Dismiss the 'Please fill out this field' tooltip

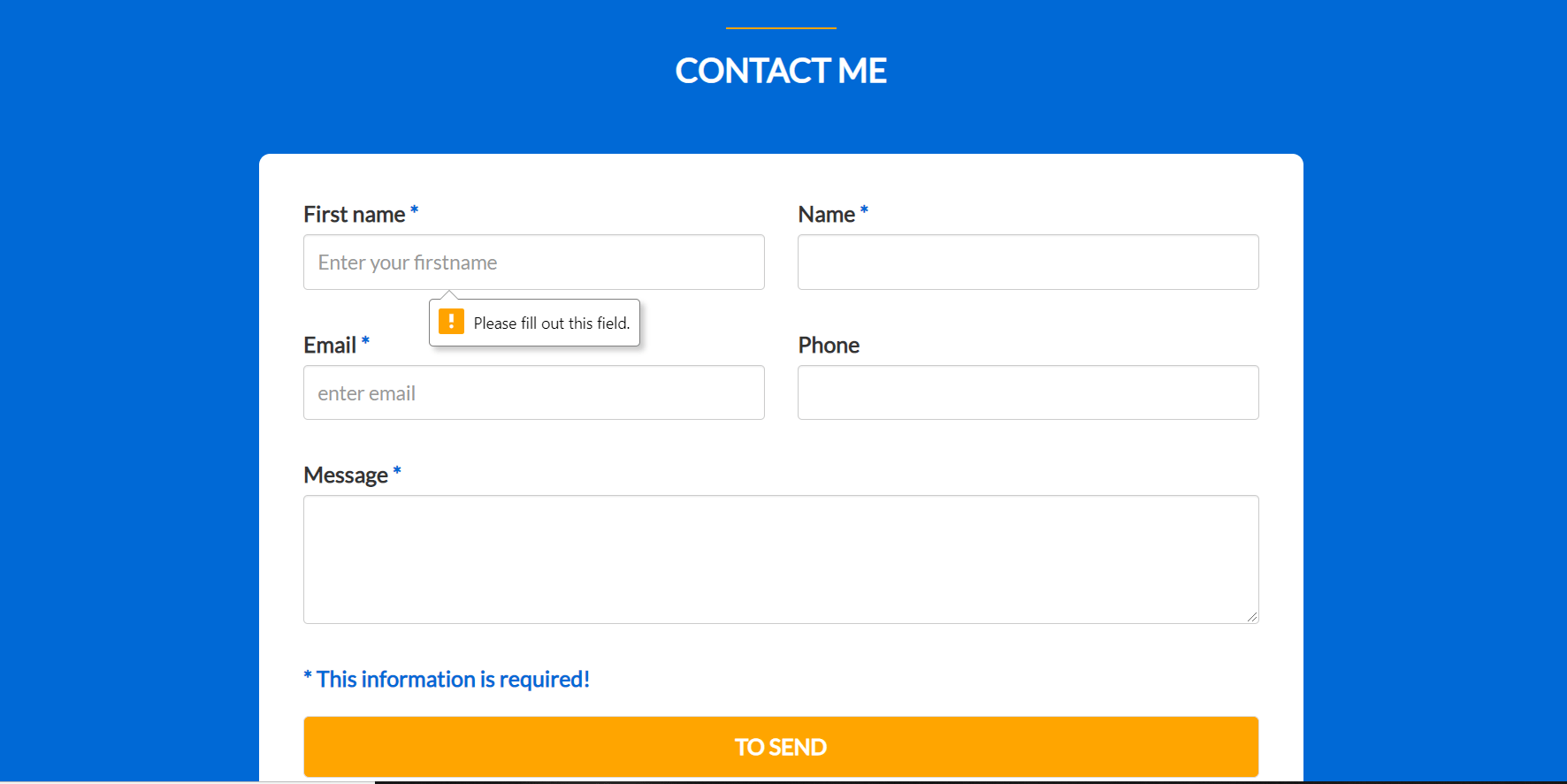[534, 322]
